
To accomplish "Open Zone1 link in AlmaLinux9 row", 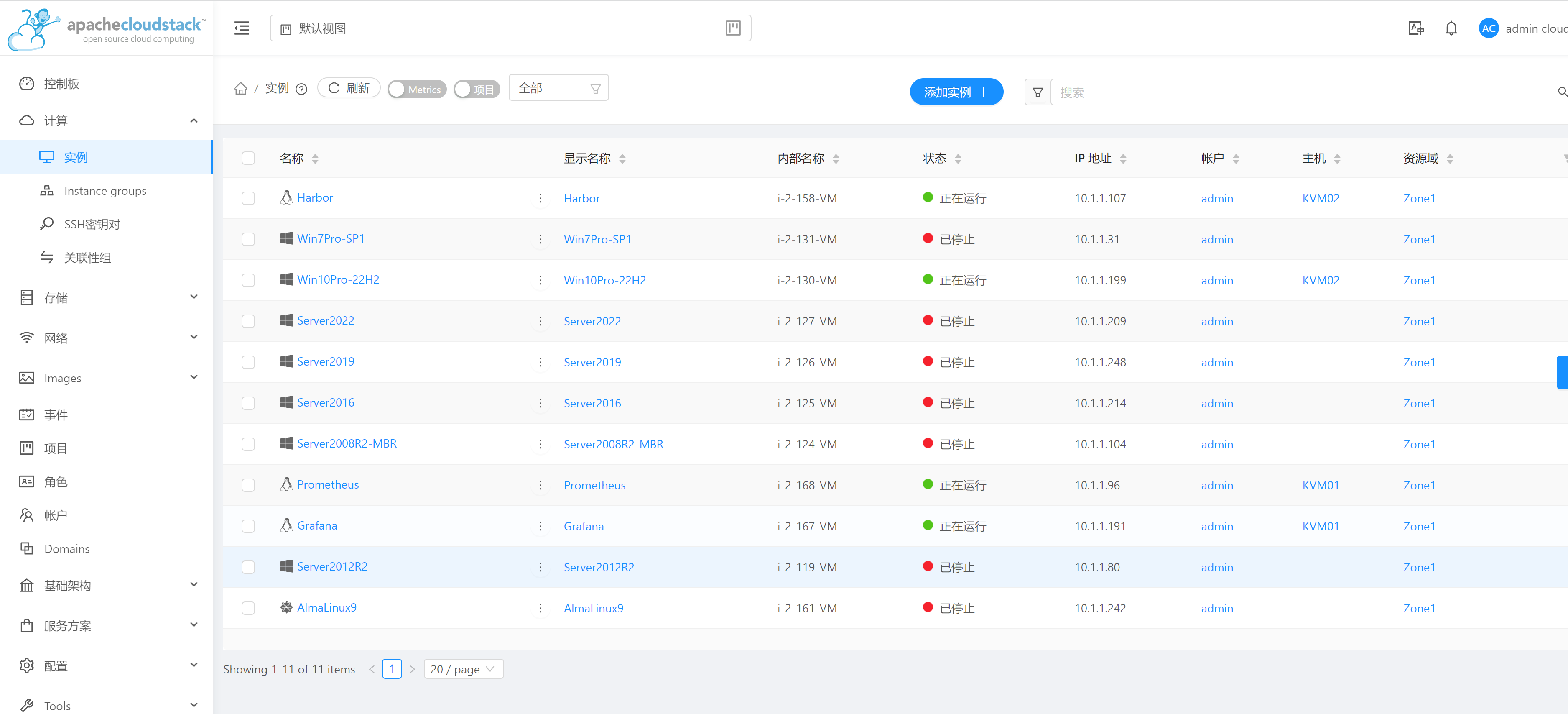I will (1419, 608).
